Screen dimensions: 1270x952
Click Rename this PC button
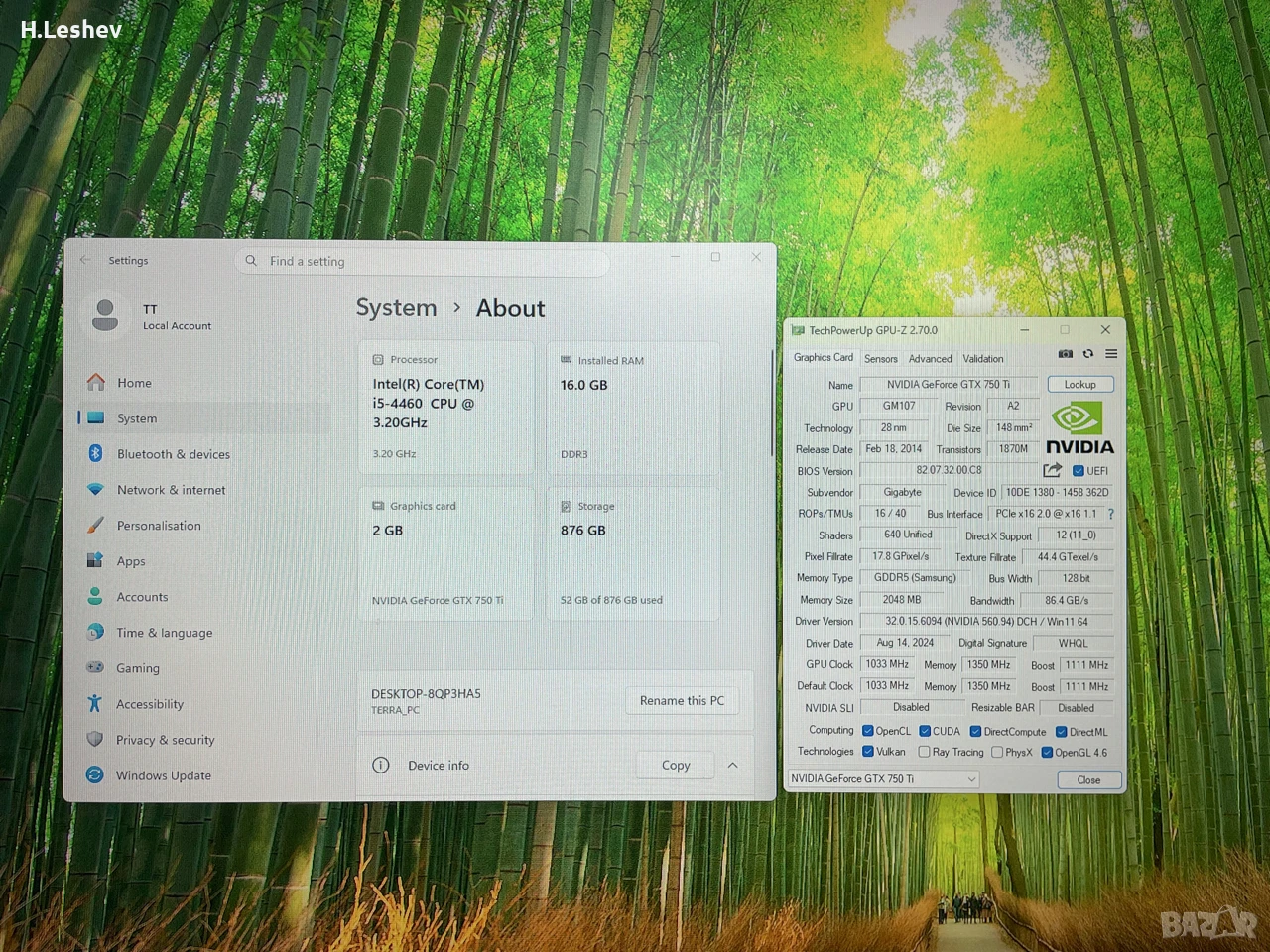pos(682,700)
